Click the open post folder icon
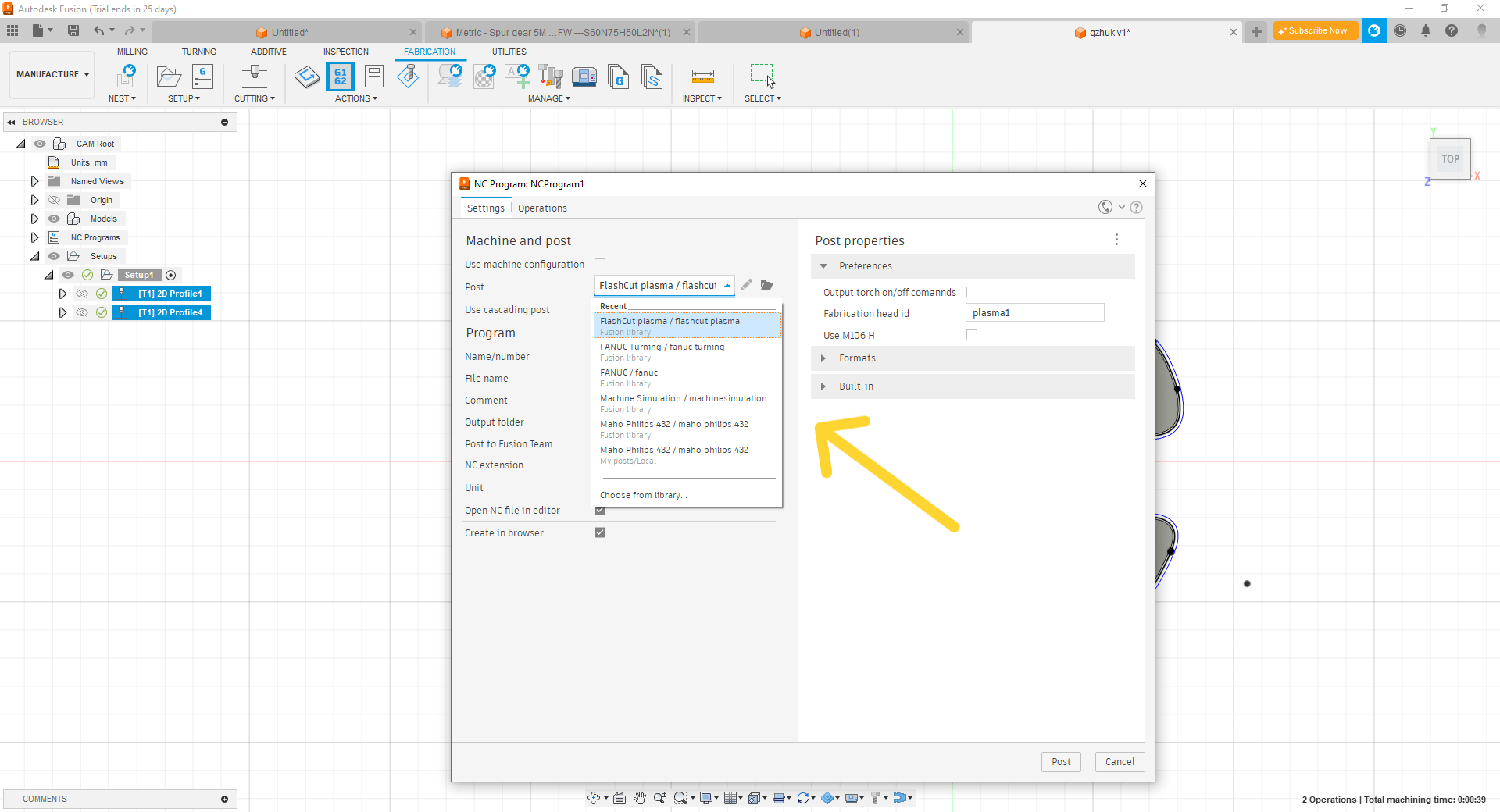 pos(767,285)
